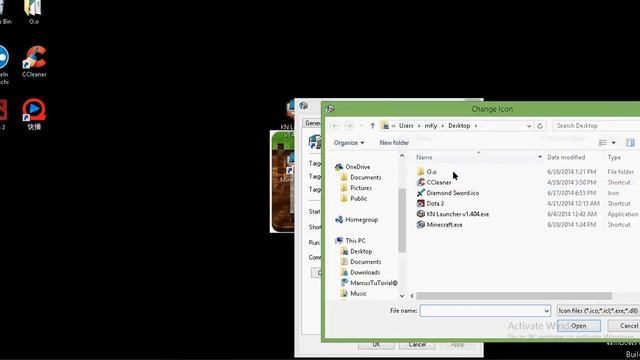Select the O.o folder icon in file list
Screen dimensions: 640x360
pos(421,171)
